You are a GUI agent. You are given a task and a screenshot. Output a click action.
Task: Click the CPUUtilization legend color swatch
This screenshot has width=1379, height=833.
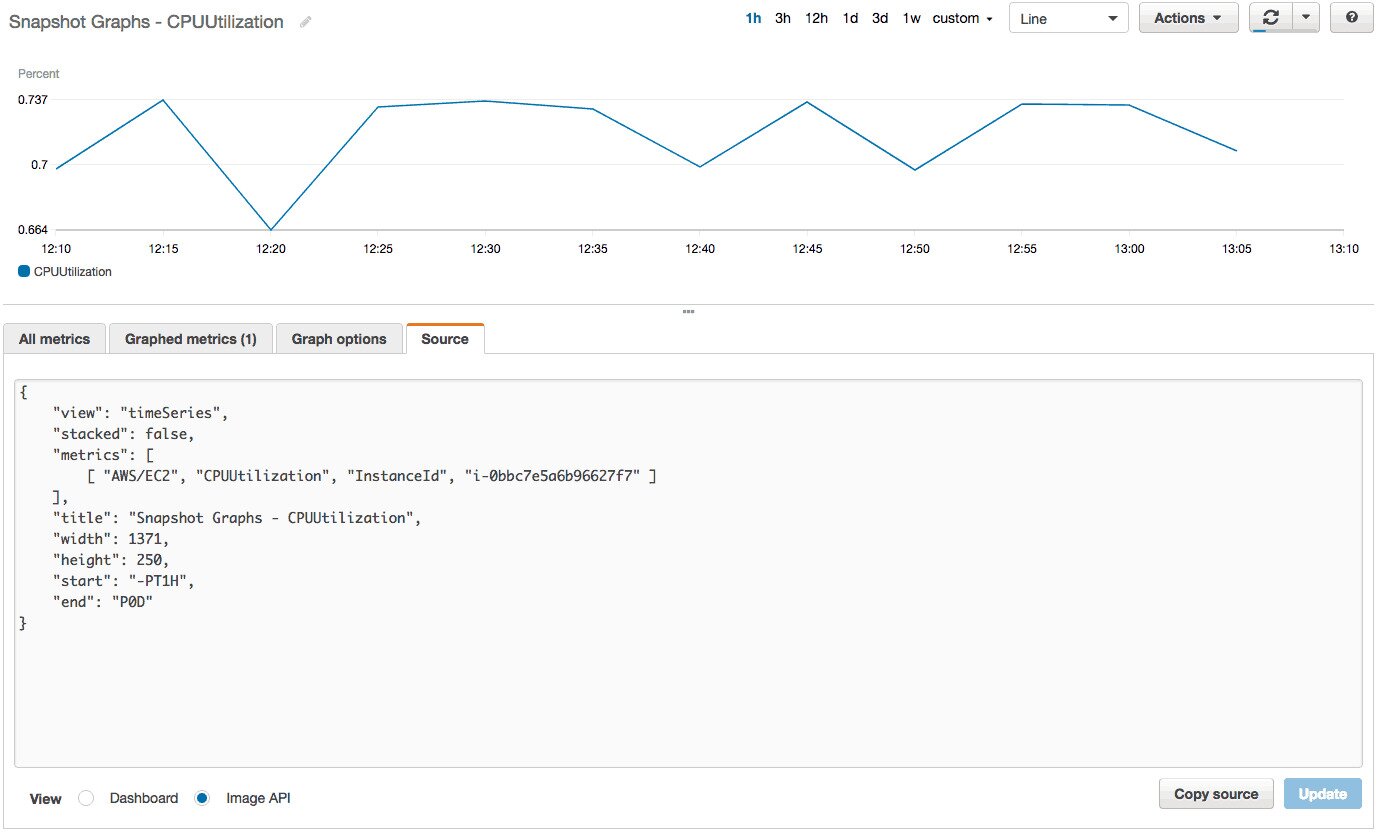(24, 271)
